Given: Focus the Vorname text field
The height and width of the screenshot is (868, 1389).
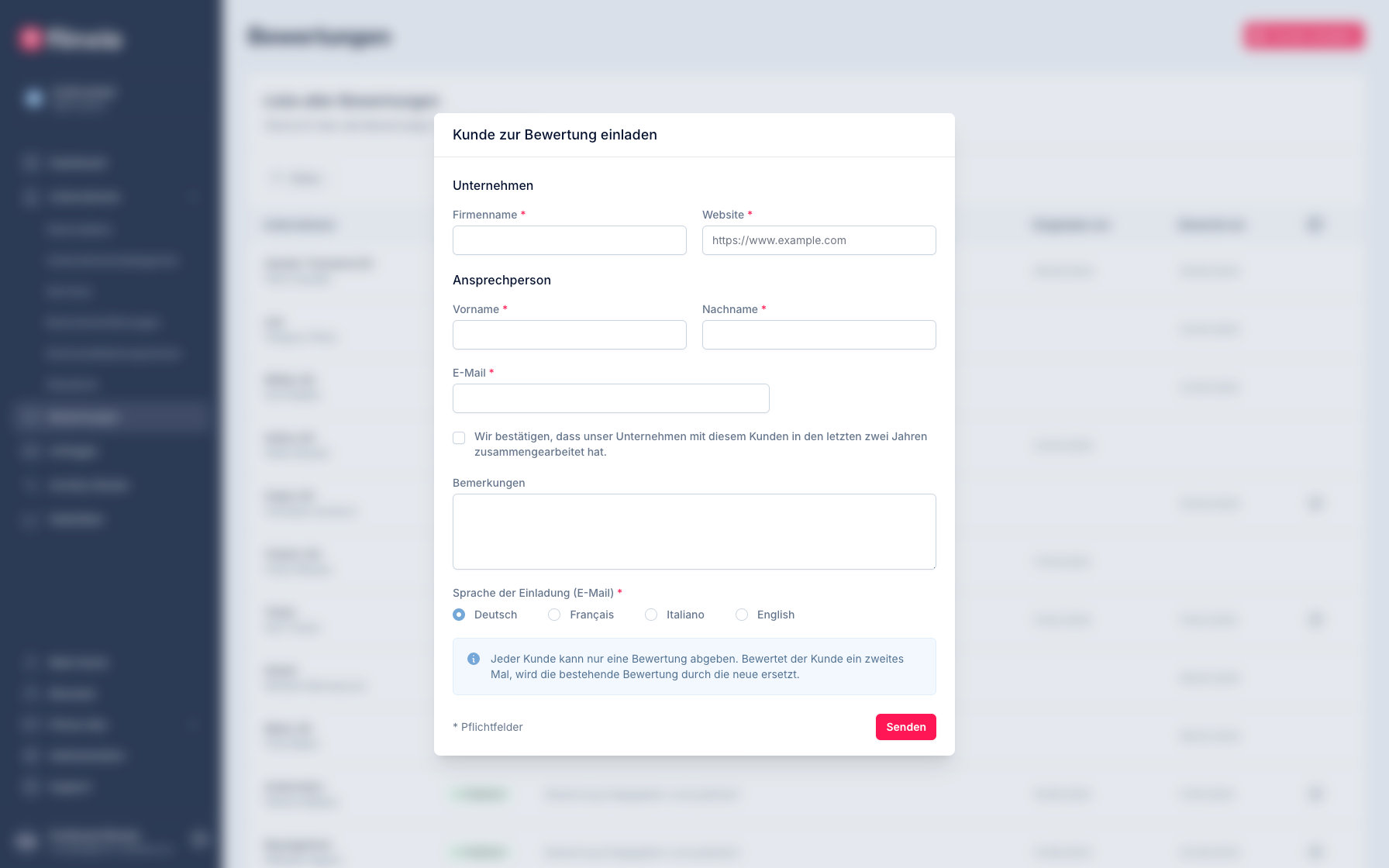Looking at the screenshot, I should (570, 335).
